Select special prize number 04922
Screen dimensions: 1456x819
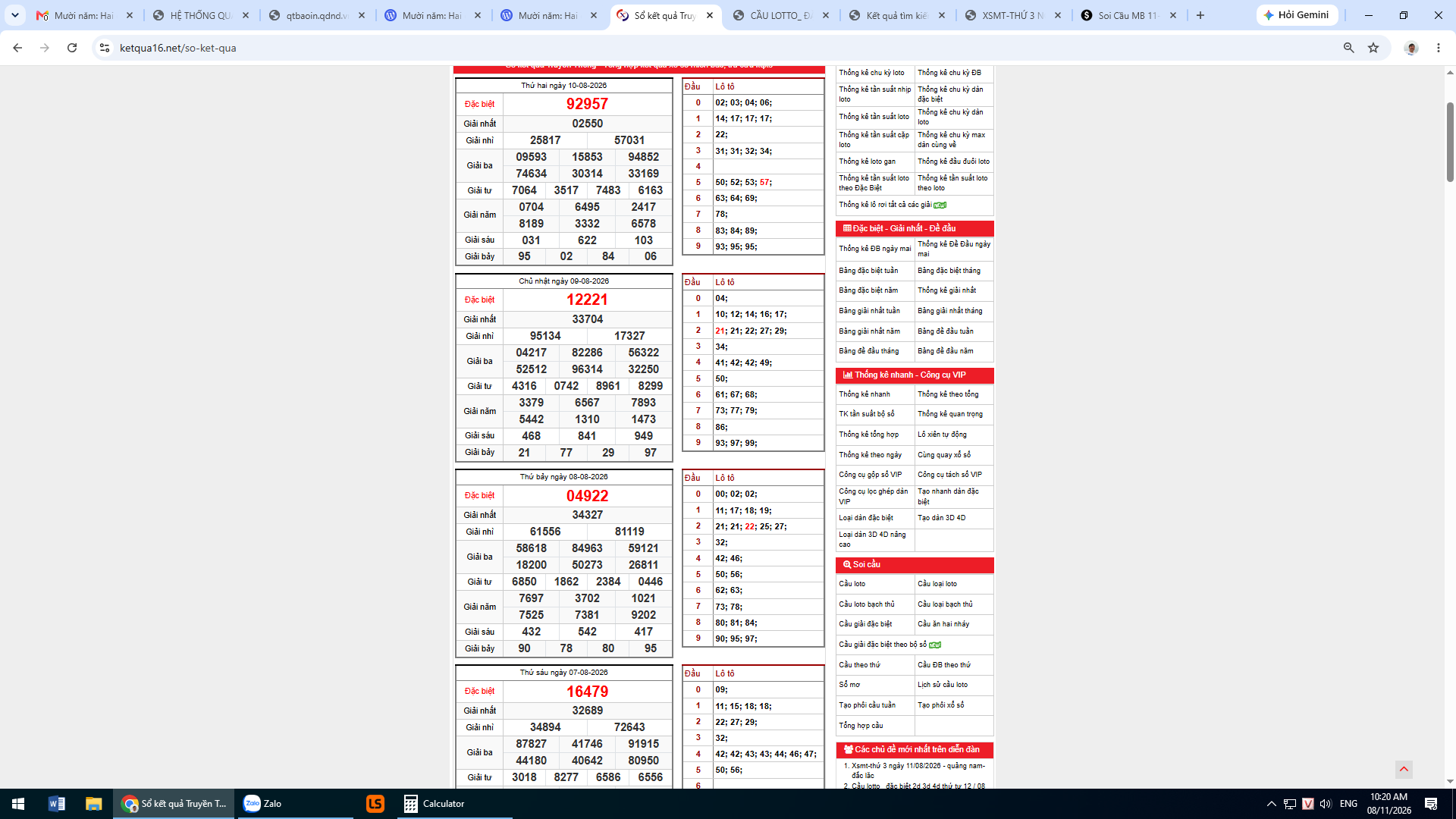point(587,496)
